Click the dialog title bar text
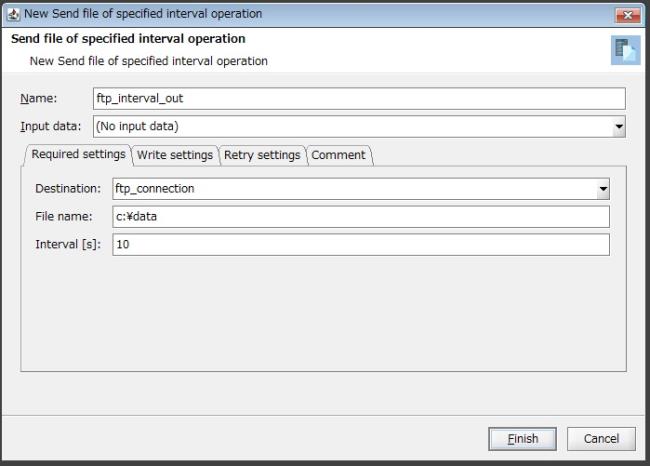The height and width of the screenshot is (466, 650). click(143, 14)
